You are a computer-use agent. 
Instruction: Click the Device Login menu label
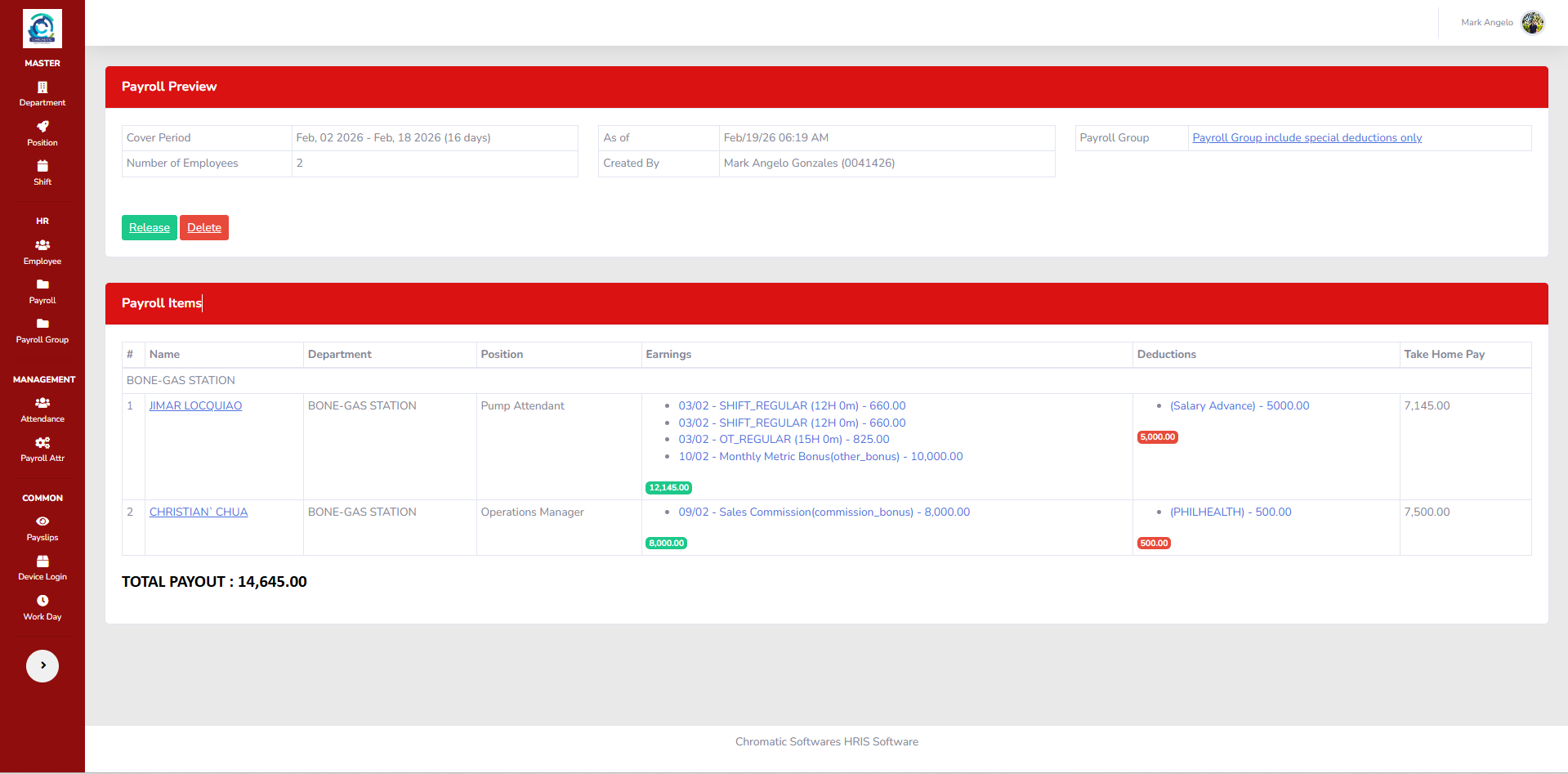pos(42,577)
